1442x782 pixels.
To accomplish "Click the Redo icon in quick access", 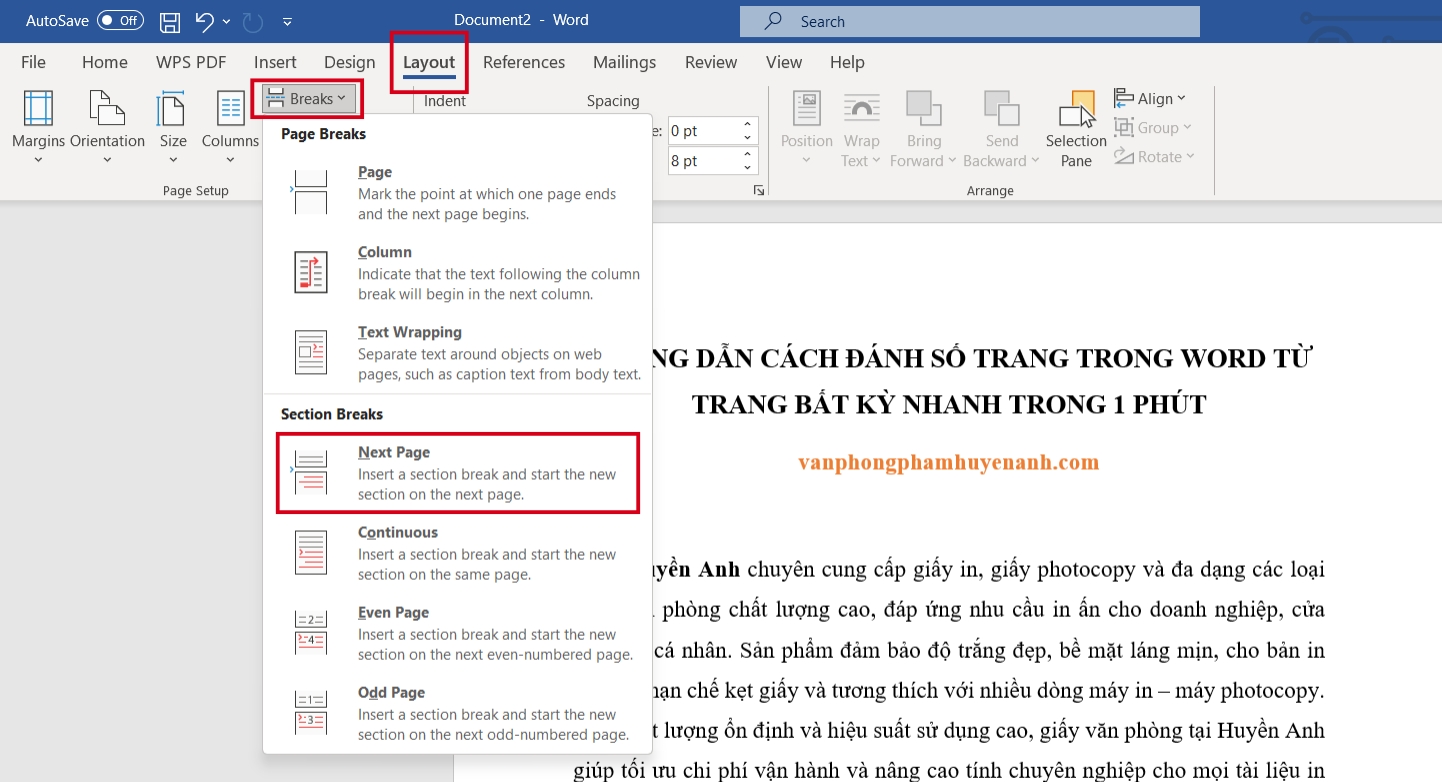I will [253, 21].
